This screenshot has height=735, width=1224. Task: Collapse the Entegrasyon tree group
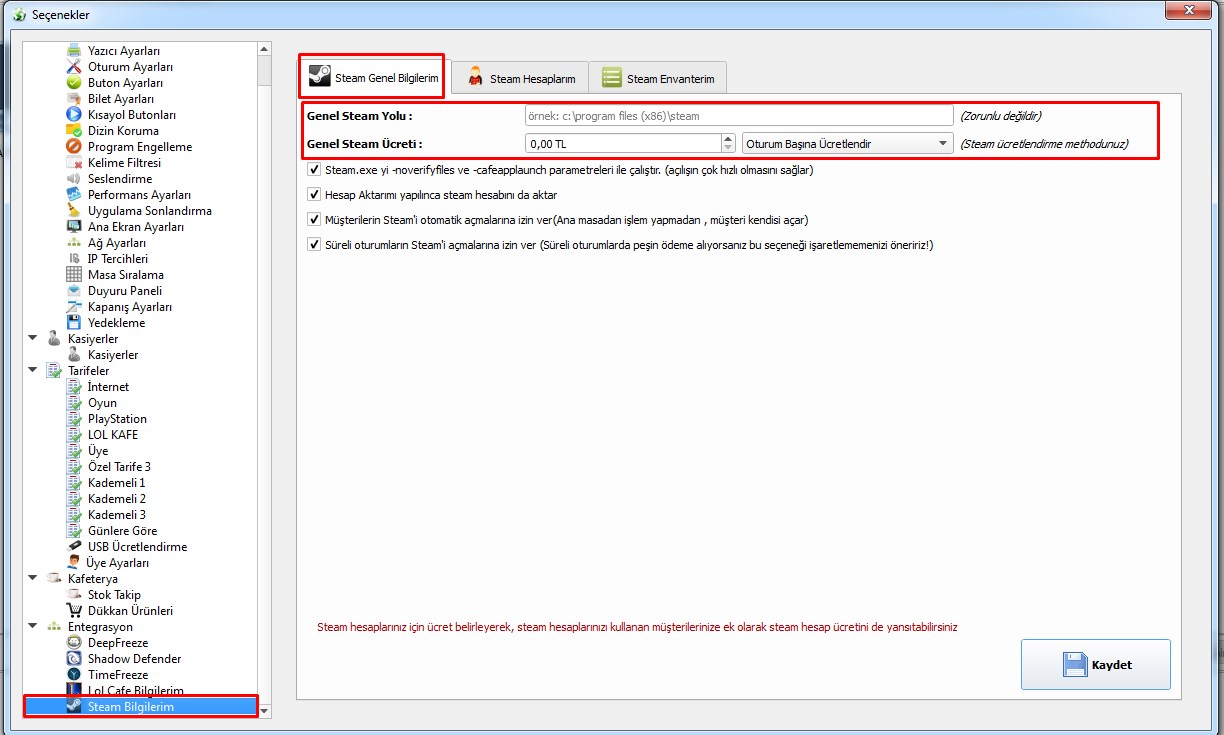click(33, 627)
